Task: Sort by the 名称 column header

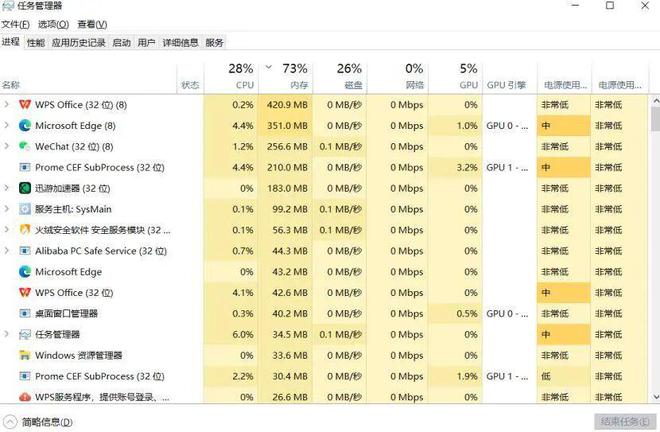Action: pos(88,77)
